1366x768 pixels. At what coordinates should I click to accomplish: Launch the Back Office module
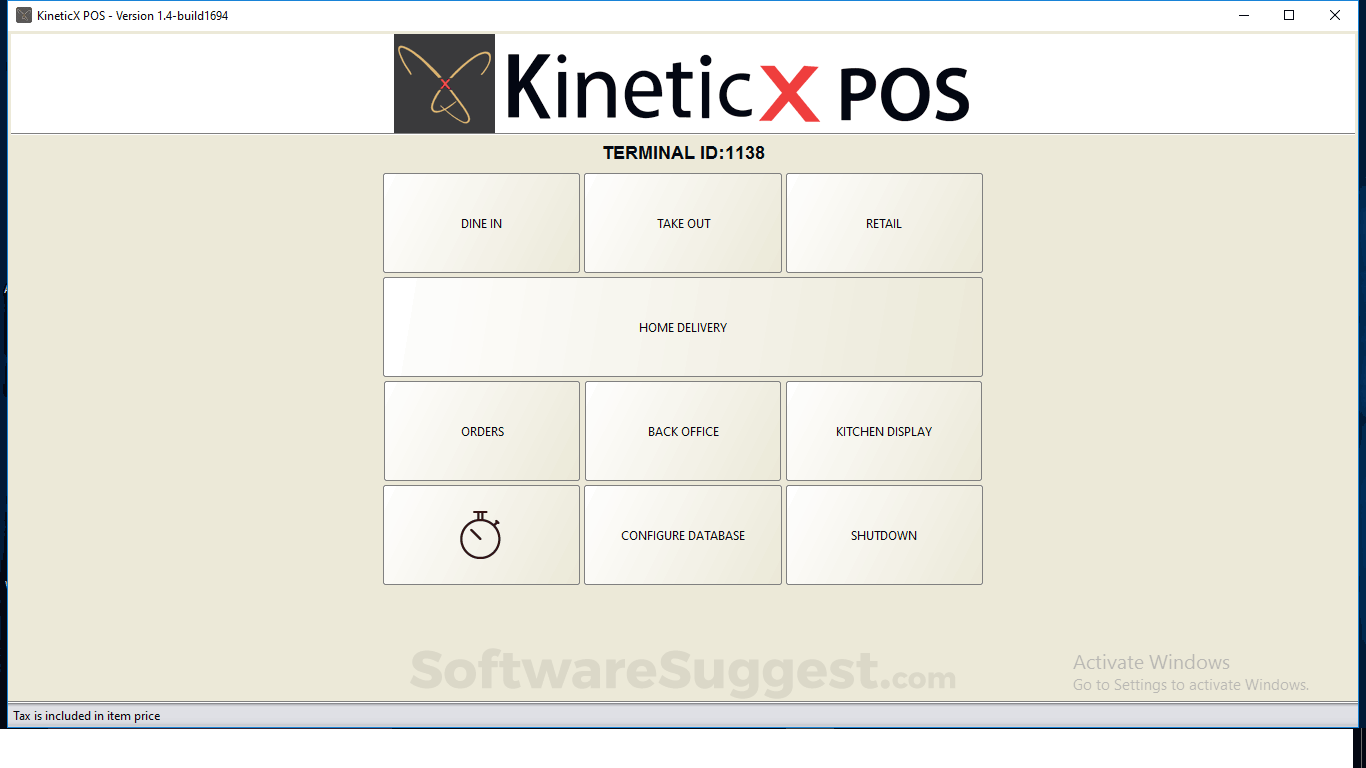pos(683,431)
